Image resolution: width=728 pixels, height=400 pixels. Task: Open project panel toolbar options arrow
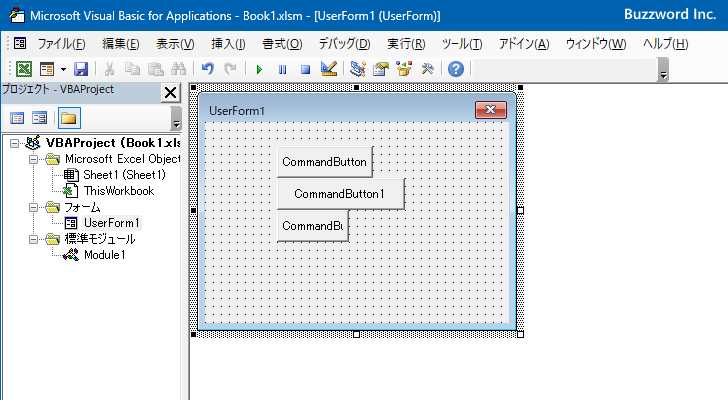click(x=176, y=118)
